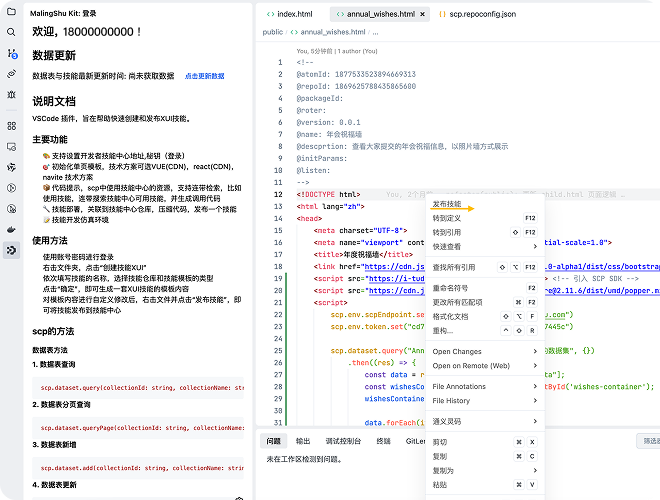Click the https://i-tud script link on line 19
The width and height of the screenshot is (660, 500).
pos(397,279)
